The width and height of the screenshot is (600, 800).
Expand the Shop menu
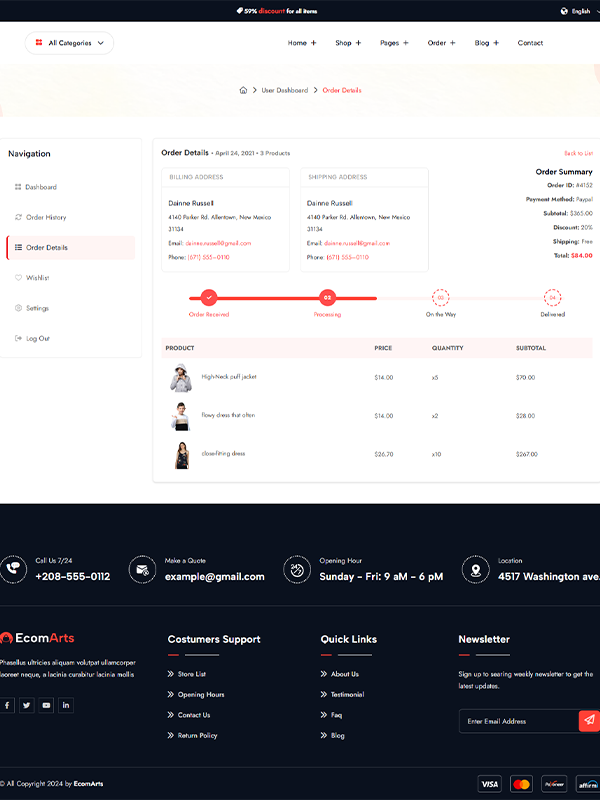coord(348,43)
